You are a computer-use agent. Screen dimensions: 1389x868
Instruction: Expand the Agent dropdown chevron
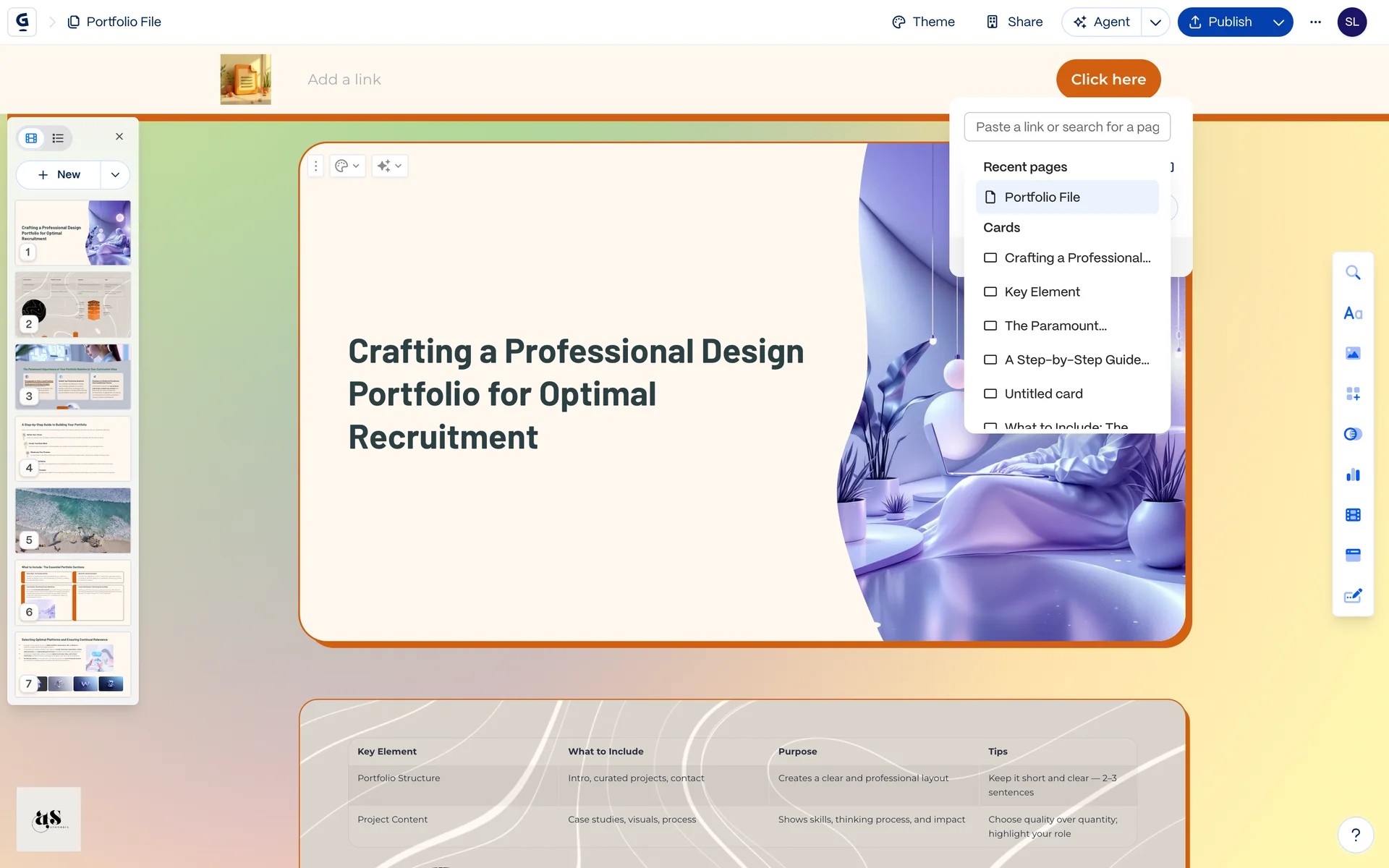coord(1155,22)
